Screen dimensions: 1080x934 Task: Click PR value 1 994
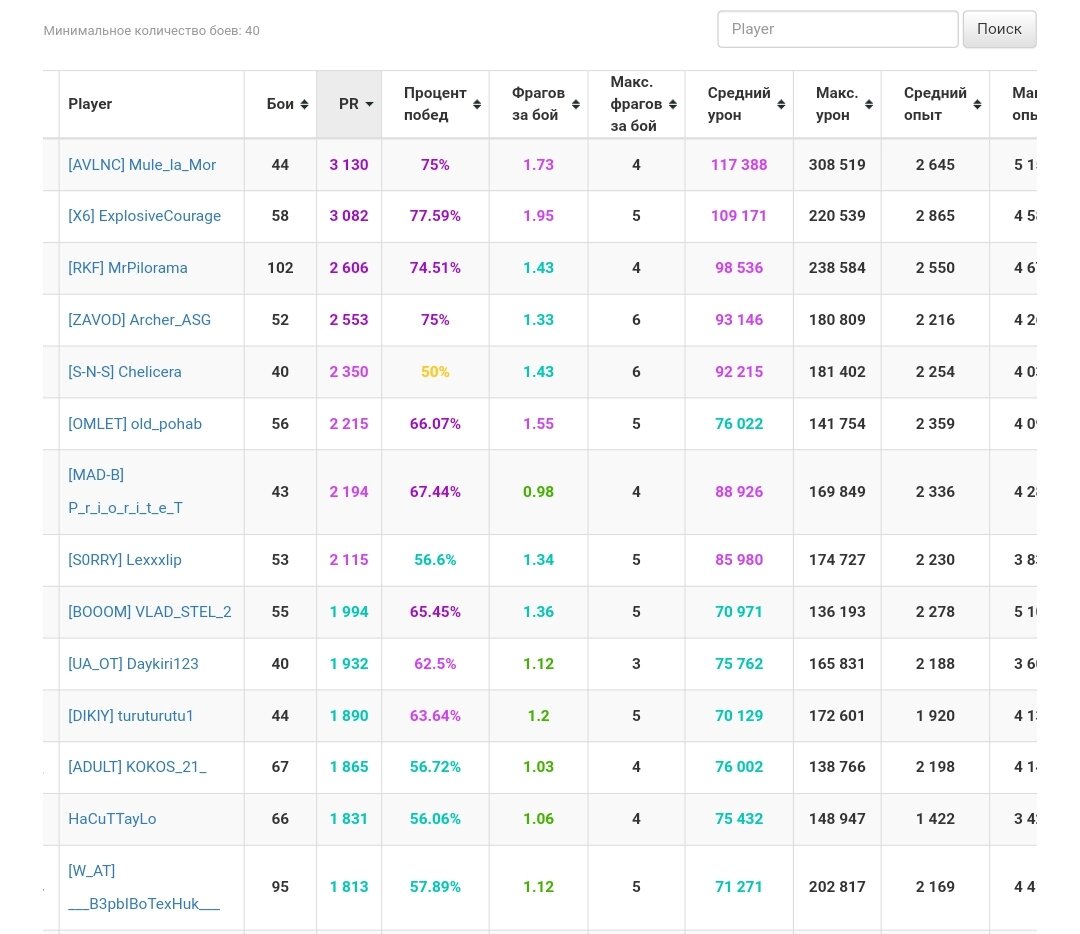pos(349,612)
